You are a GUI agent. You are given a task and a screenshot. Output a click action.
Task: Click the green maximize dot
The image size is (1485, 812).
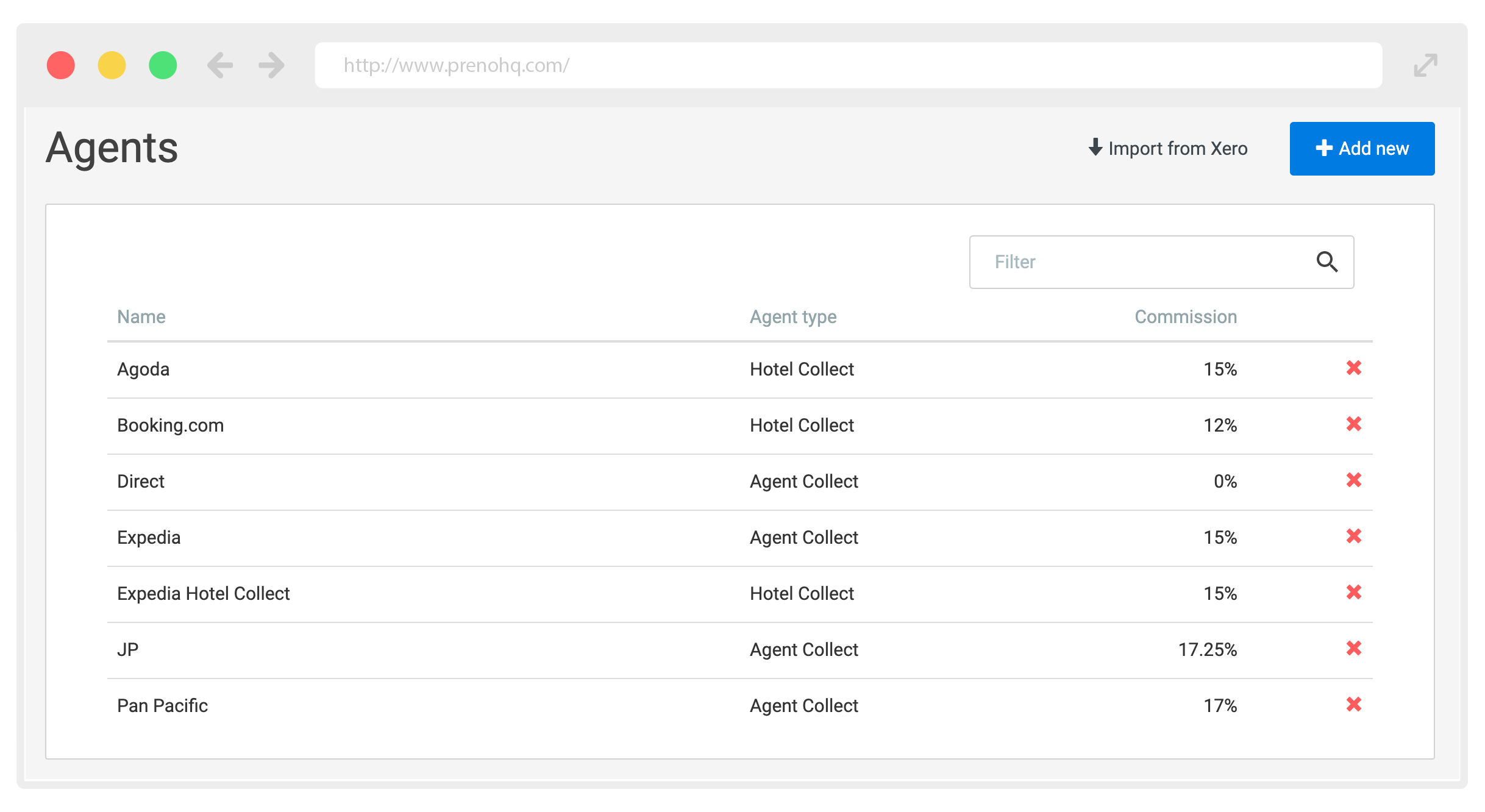163,65
